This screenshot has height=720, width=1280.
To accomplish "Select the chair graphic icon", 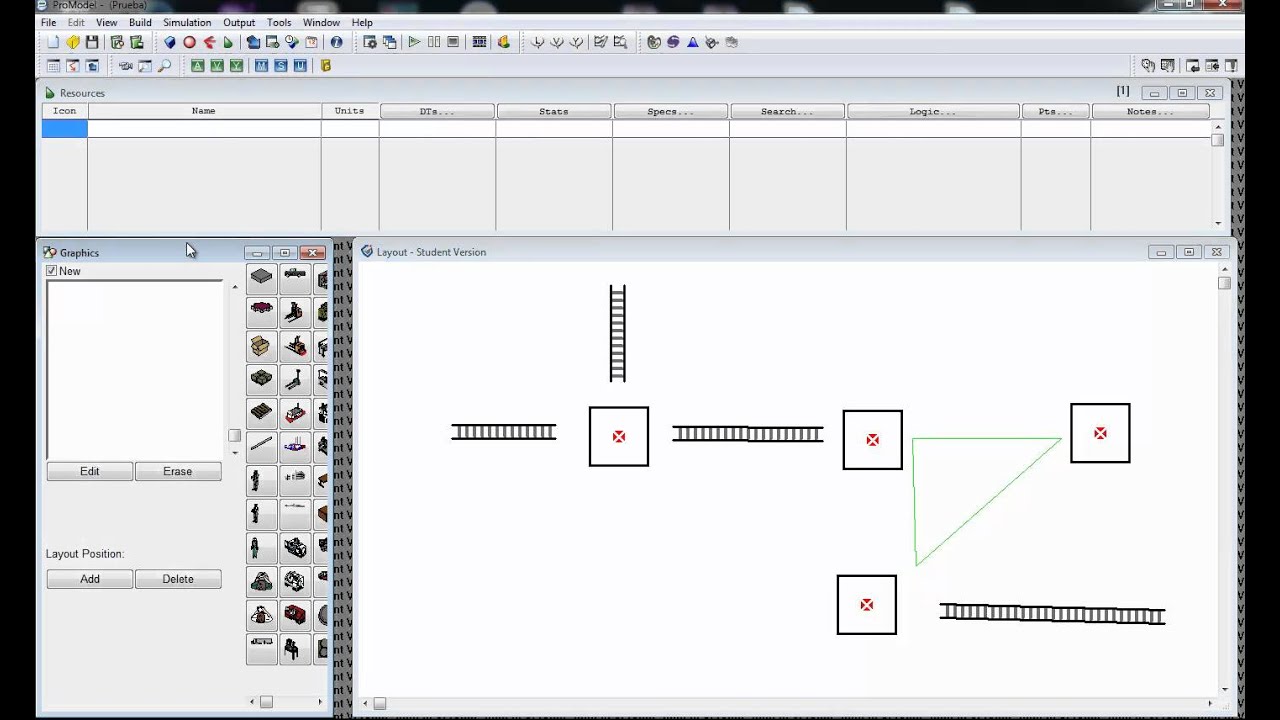I will pyautogui.click(x=295, y=649).
